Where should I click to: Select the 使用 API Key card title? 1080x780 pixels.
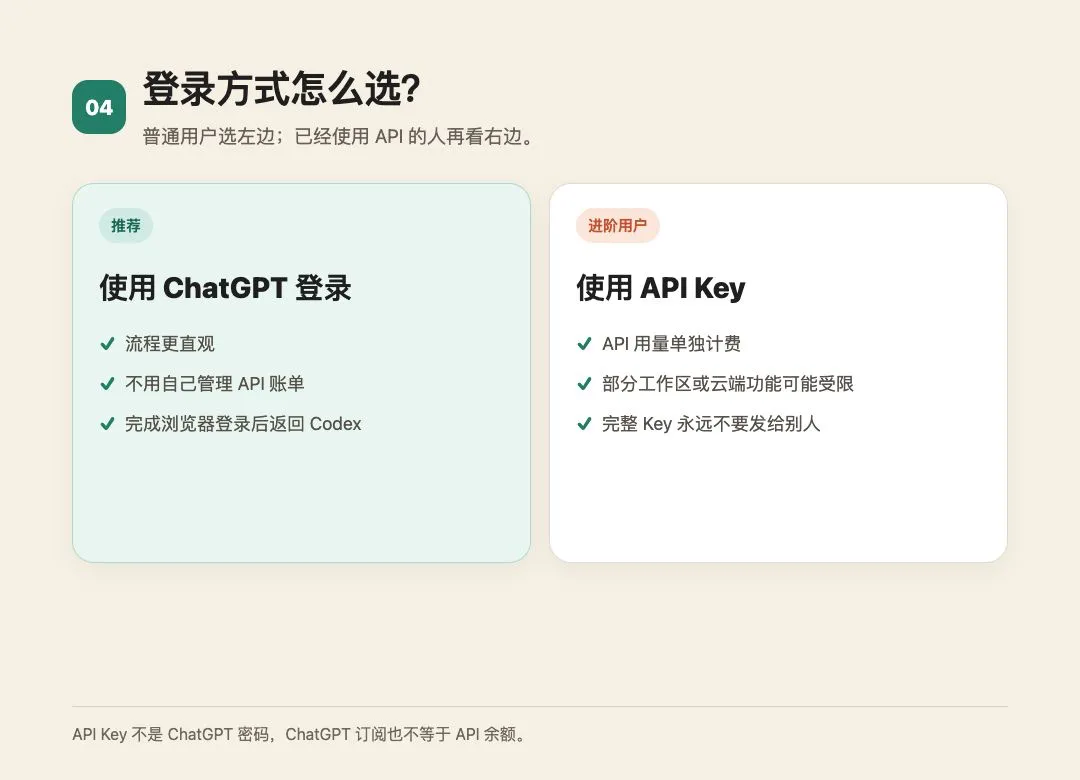pos(661,288)
